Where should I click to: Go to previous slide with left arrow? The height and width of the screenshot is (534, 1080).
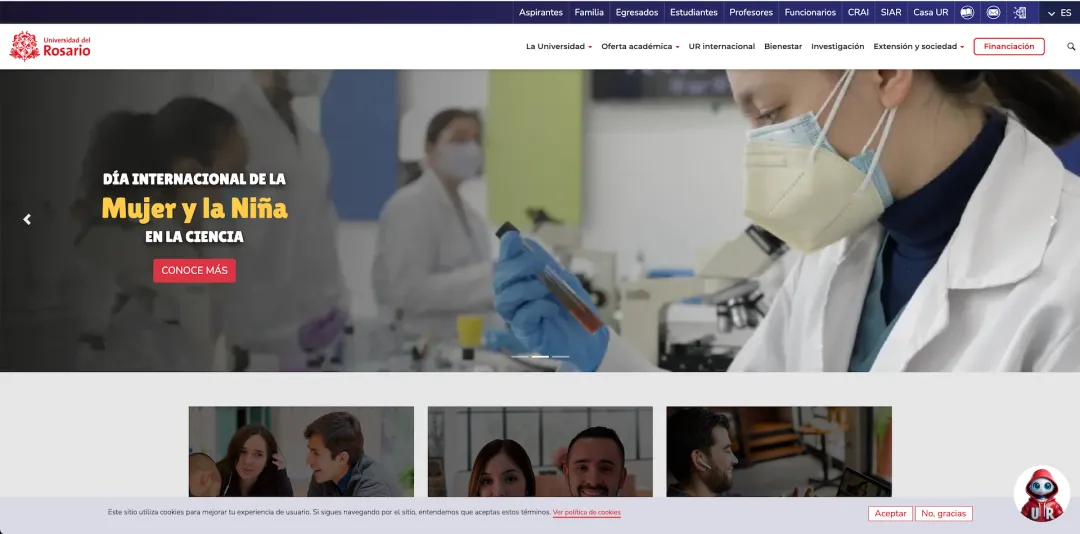pyautogui.click(x=27, y=219)
